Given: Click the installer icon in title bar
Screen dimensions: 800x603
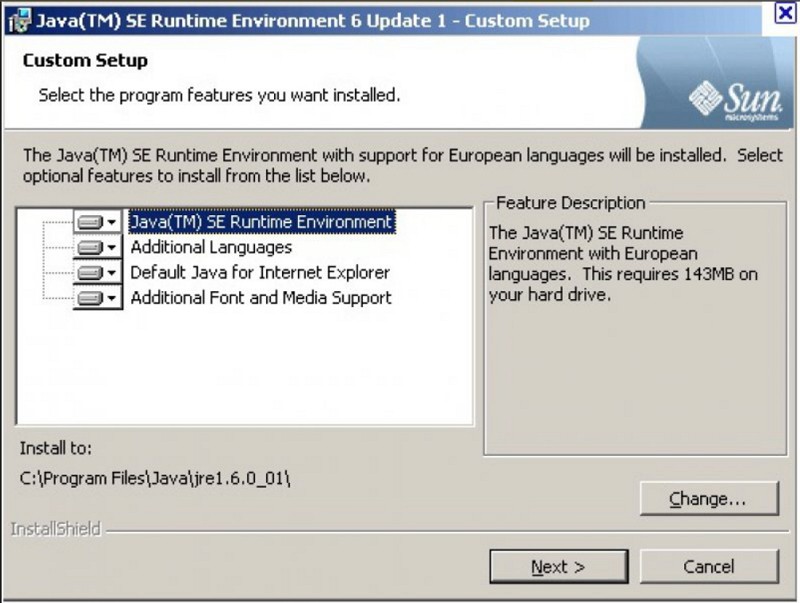Looking at the screenshot, I should pyautogui.click(x=20, y=20).
